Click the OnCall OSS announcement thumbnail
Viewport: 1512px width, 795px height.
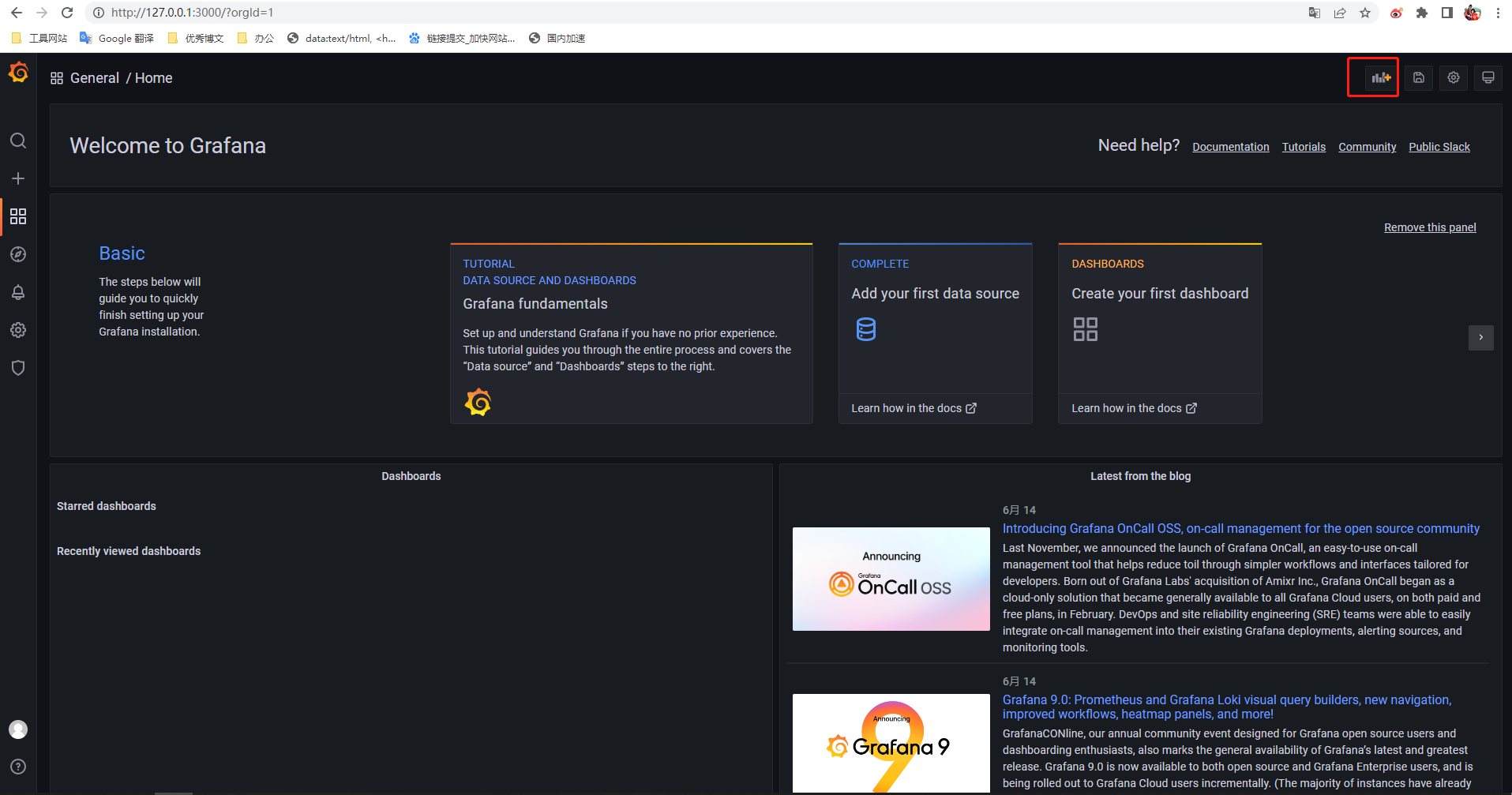(x=891, y=579)
